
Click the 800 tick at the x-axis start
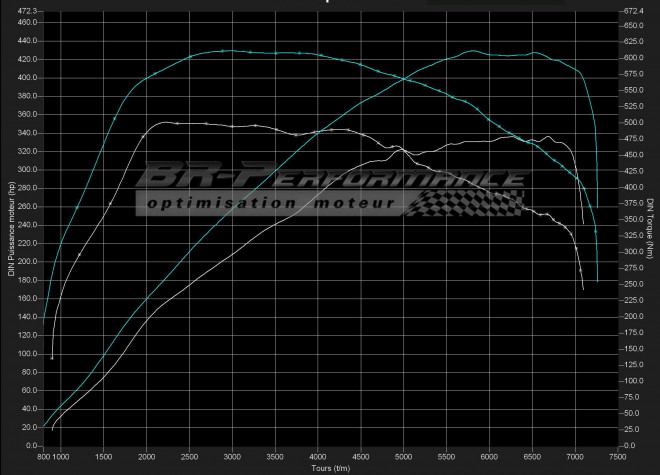click(44, 457)
